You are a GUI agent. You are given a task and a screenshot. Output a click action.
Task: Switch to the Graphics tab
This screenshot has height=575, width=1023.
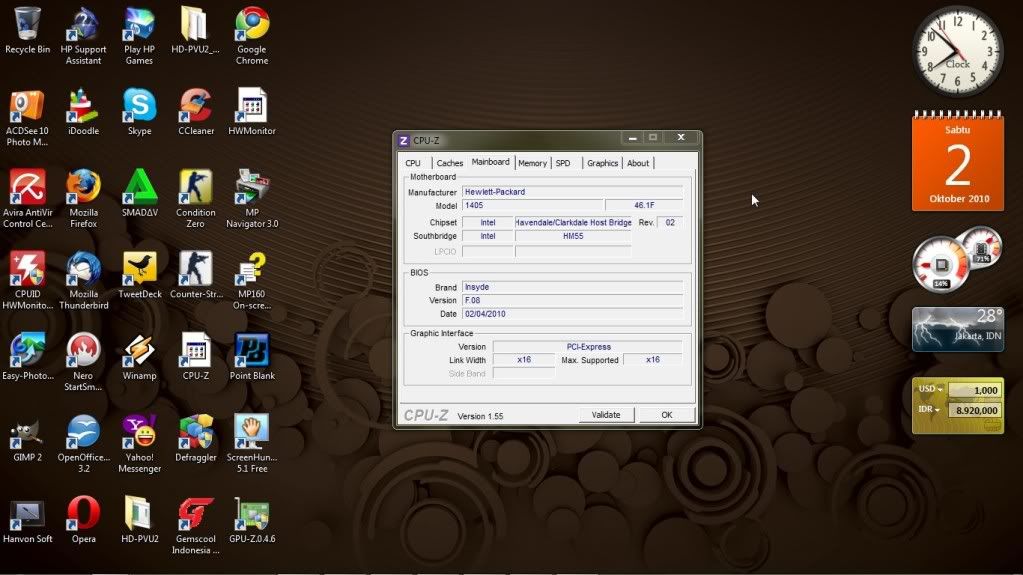(602, 163)
